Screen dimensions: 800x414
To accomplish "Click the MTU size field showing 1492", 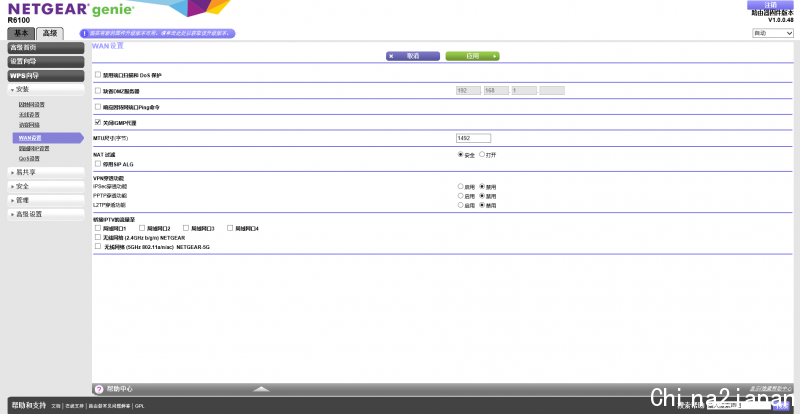I will (473, 138).
